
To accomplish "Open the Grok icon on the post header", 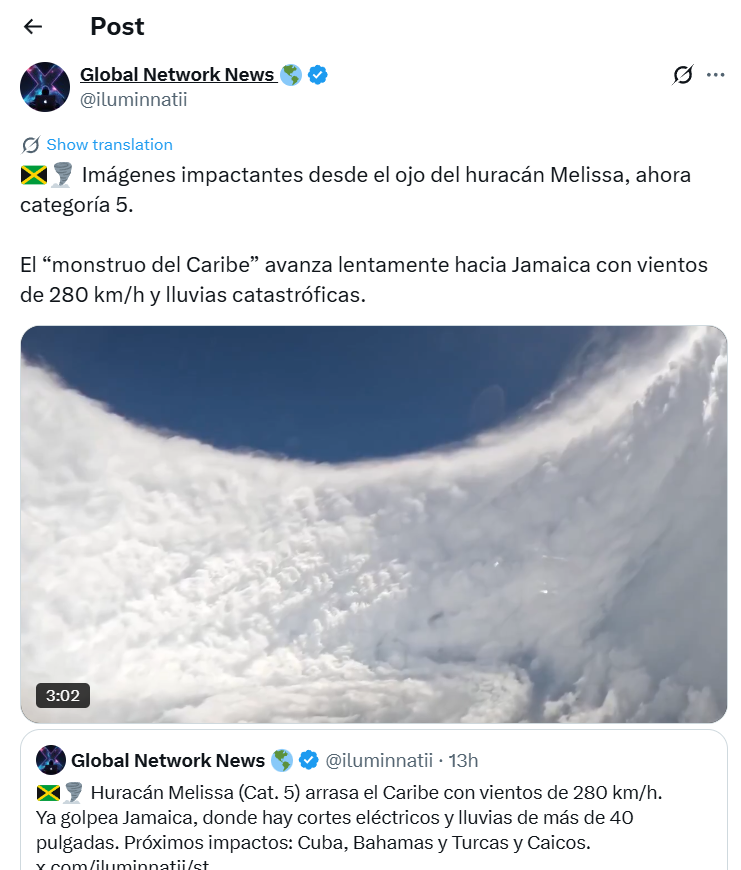I will pyautogui.click(x=683, y=75).
